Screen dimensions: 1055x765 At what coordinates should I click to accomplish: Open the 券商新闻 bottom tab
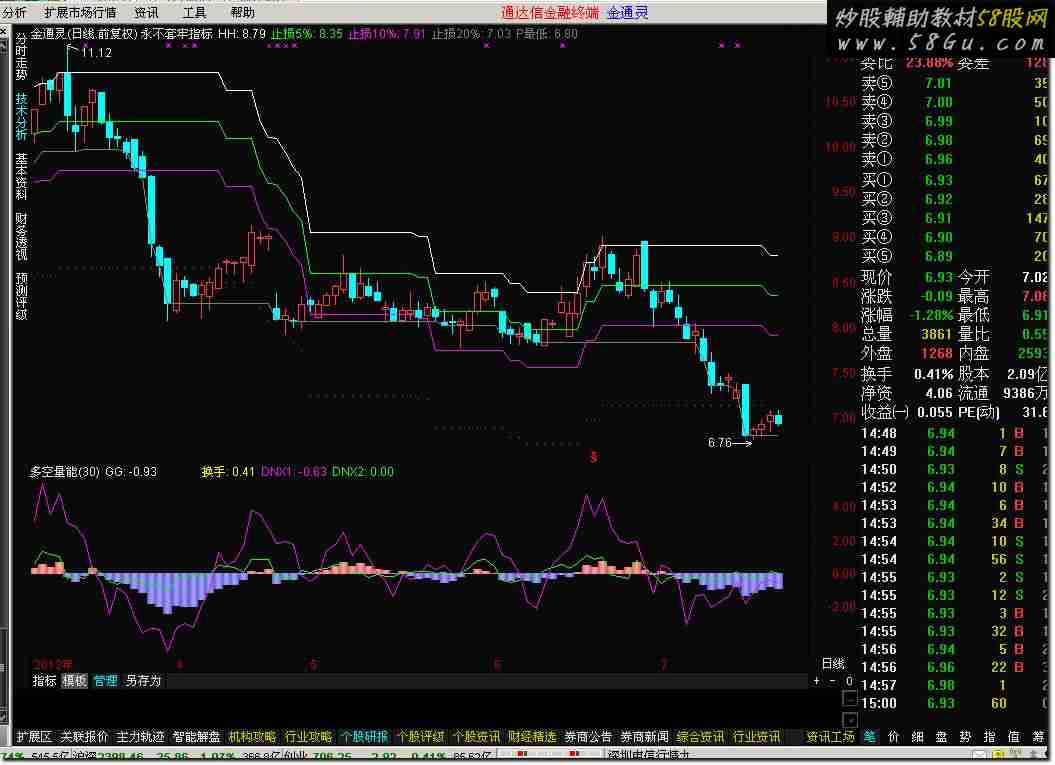point(645,737)
